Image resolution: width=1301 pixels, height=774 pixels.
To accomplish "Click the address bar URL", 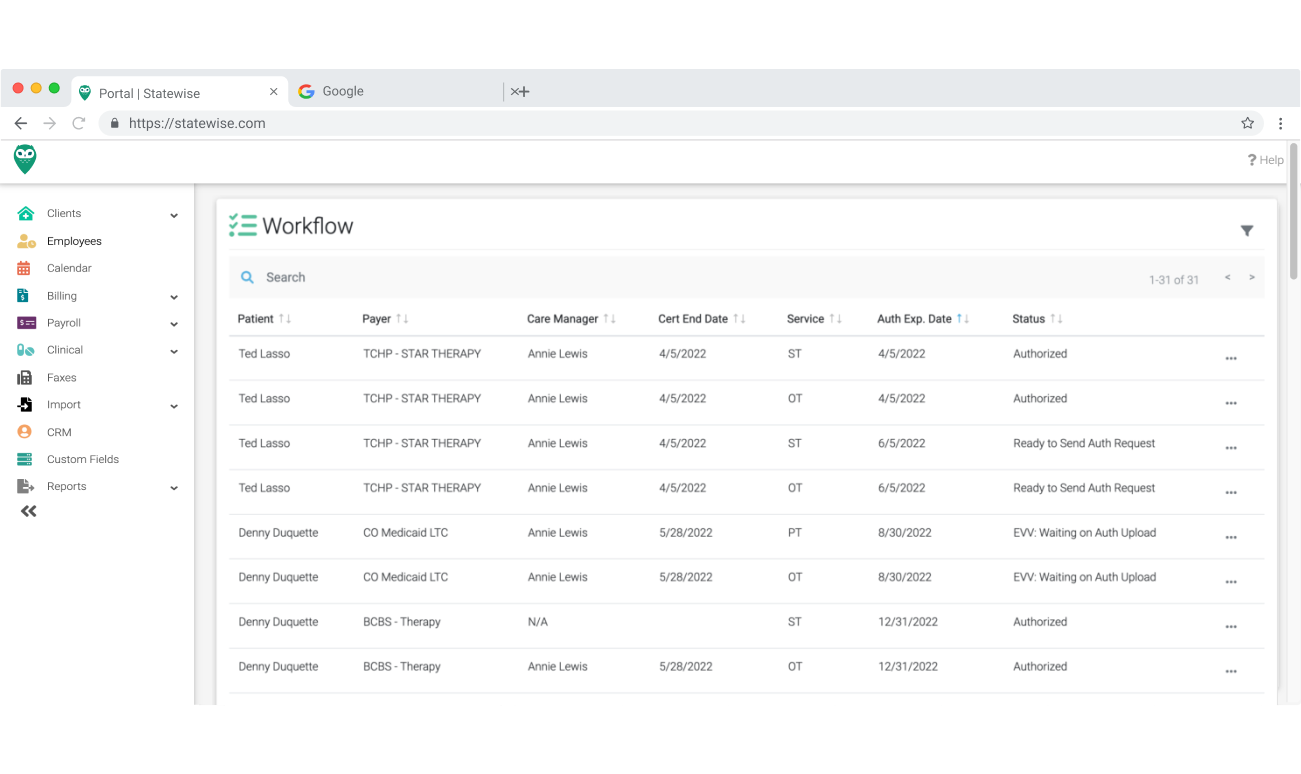I will (197, 123).
